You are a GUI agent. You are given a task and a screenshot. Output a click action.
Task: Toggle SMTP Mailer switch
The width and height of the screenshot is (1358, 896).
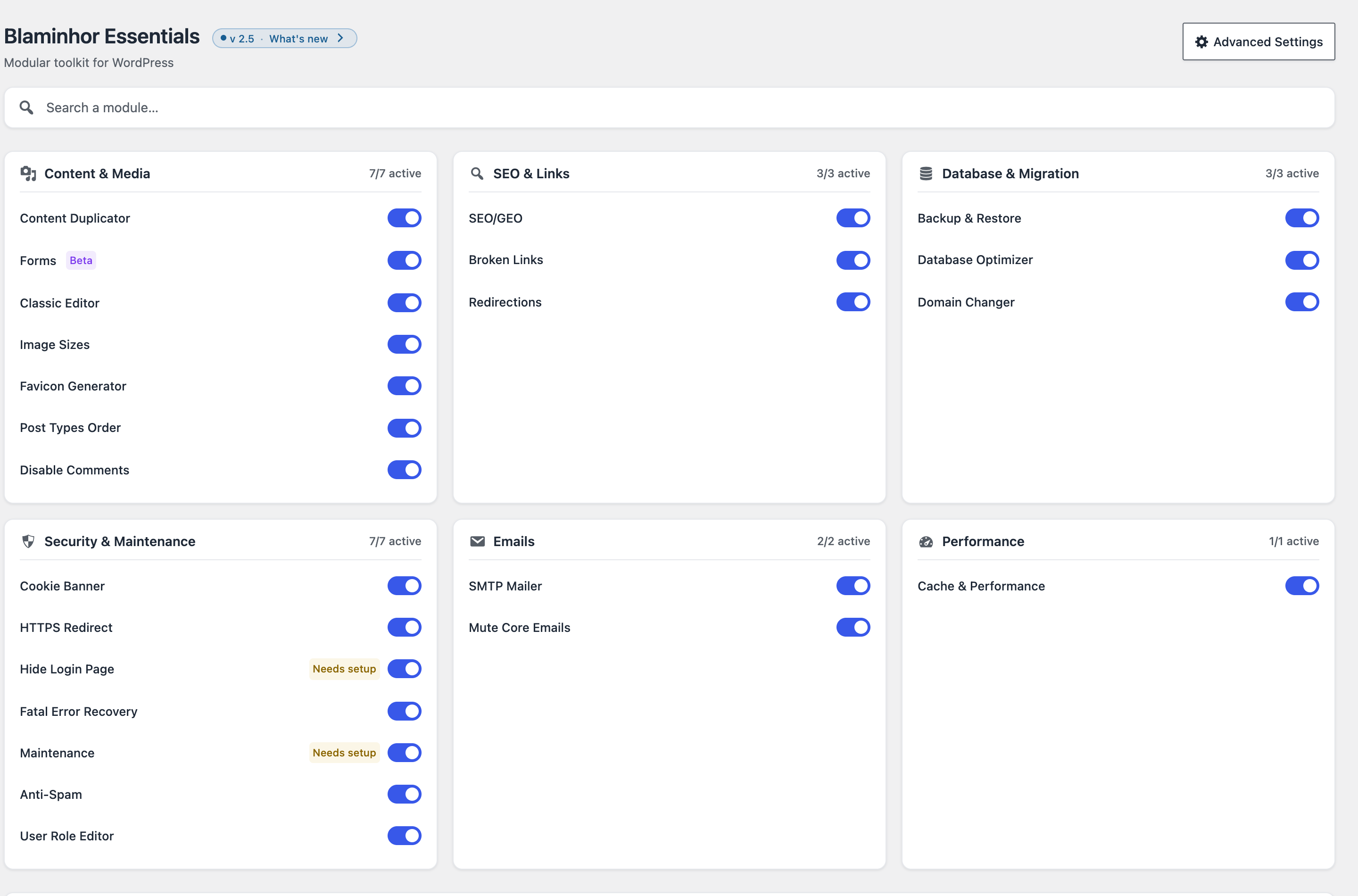853,586
